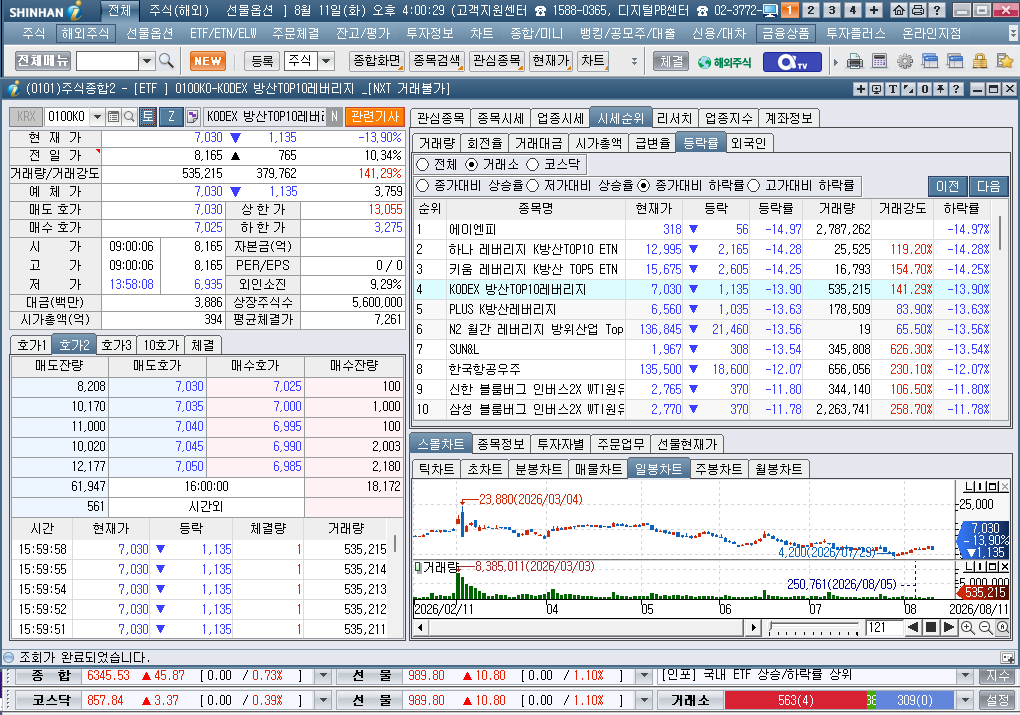1020x715 pixels.
Task: Select the 코스닥 market radio button
Action: tap(533, 165)
